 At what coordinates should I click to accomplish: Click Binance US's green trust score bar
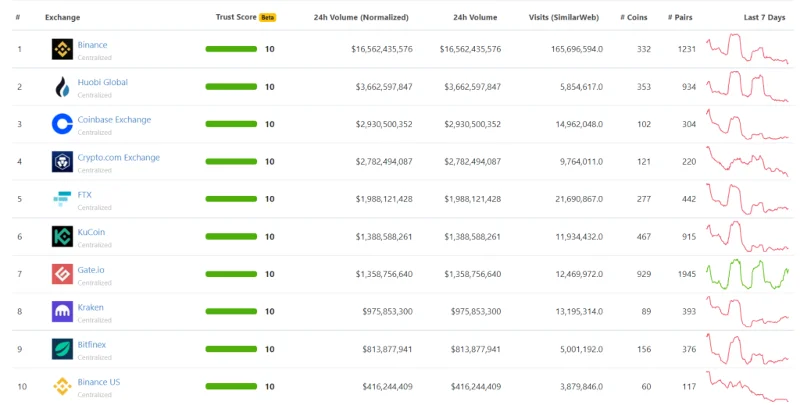pos(231,386)
